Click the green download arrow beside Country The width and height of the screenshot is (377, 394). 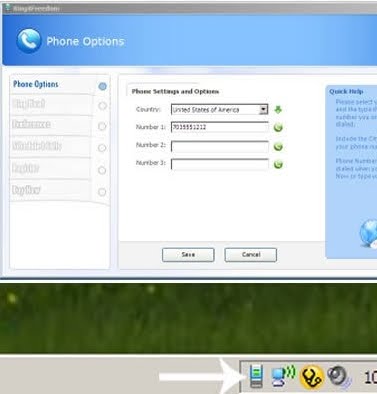coord(278,110)
